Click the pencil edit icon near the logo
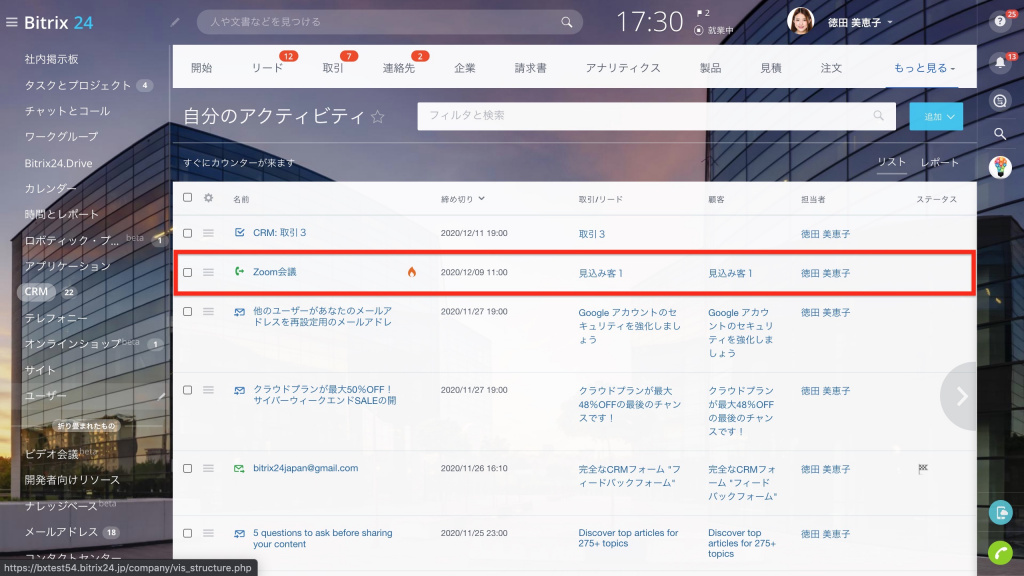 pyautogui.click(x=175, y=22)
